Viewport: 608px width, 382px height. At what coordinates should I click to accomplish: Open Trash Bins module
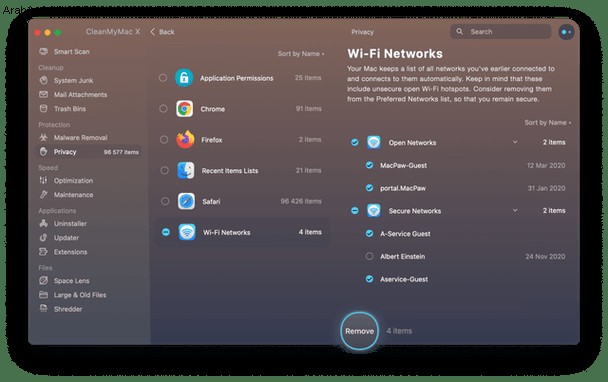pyautogui.click(x=62, y=109)
